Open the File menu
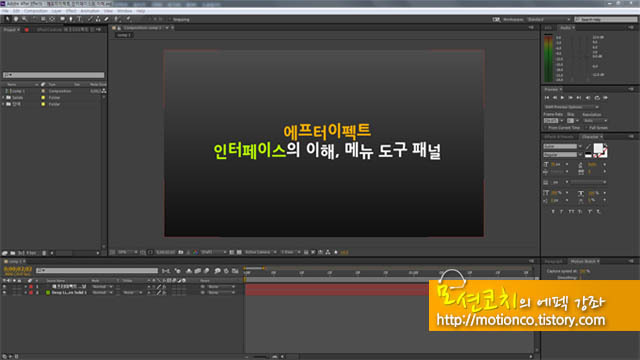The width and height of the screenshot is (640, 360). coord(6,11)
